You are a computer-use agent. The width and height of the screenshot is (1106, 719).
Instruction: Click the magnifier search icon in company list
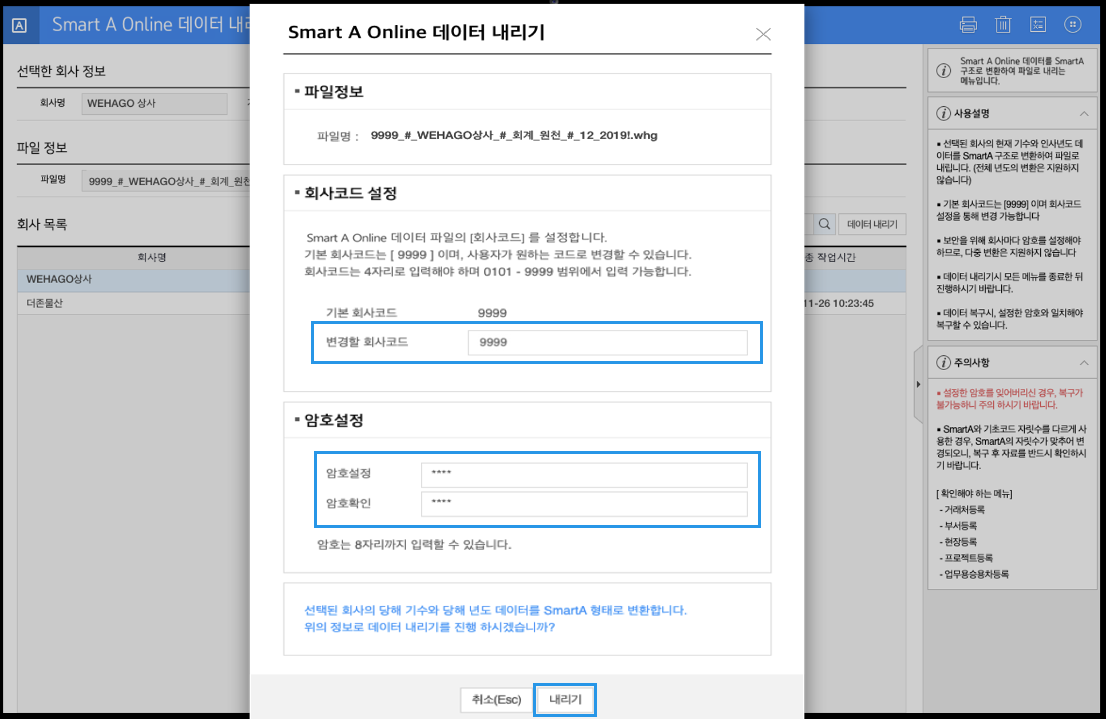(x=825, y=225)
